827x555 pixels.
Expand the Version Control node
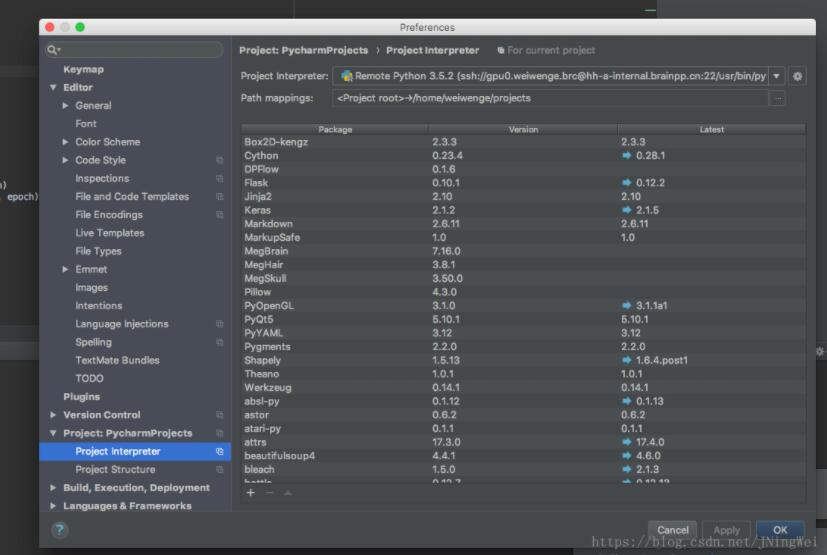click(x=53, y=415)
